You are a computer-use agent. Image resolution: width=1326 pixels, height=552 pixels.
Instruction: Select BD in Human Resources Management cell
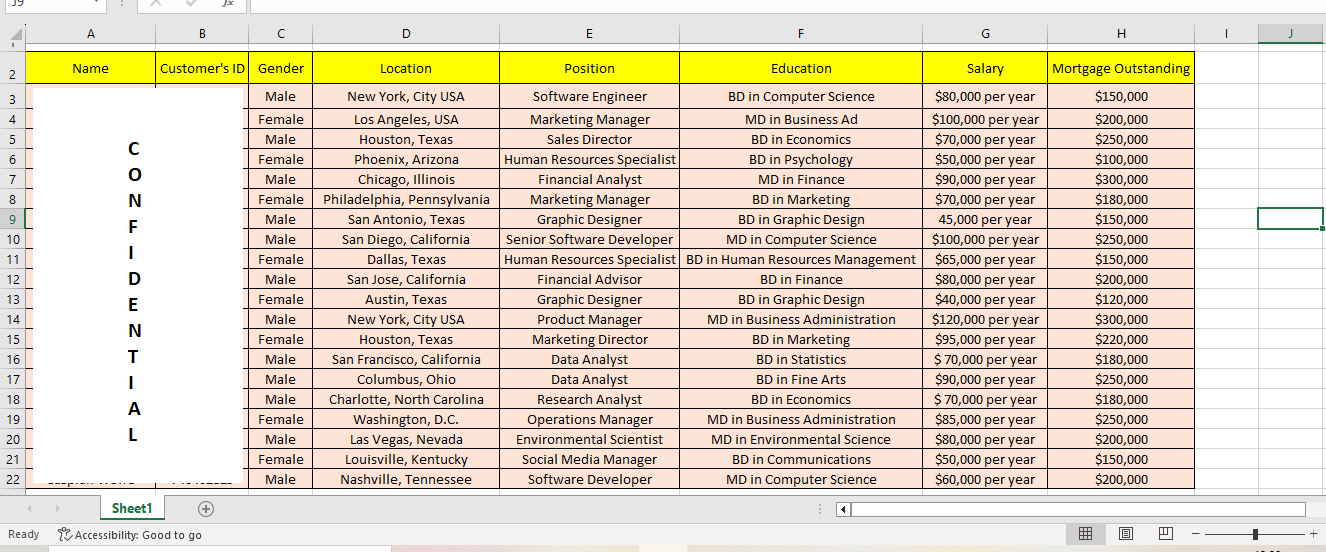pyautogui.click(x=801, y=259)
